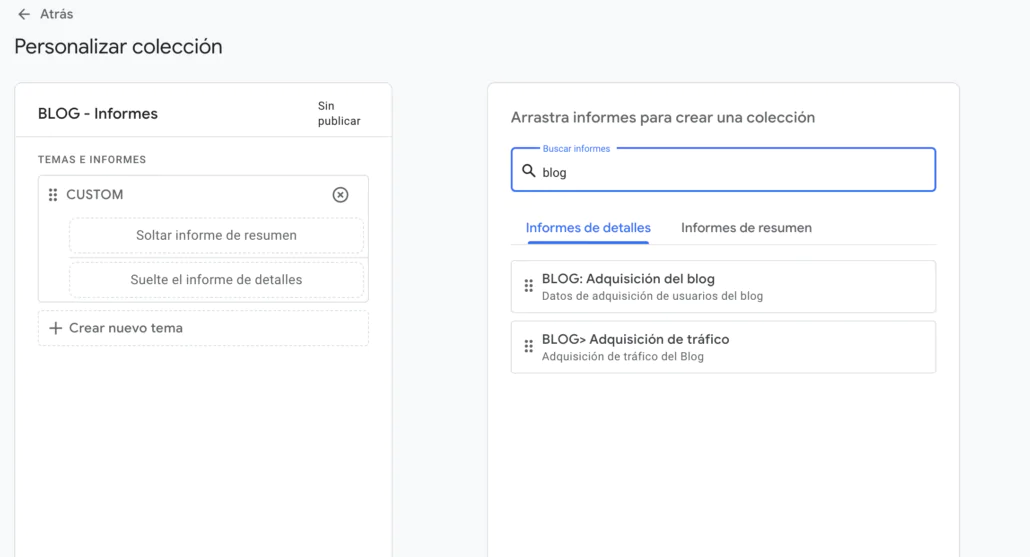Click 'Arrastra informes para crear una colección' heading
The height and width of the screenshot is (557, 1030).
point(663,118)
